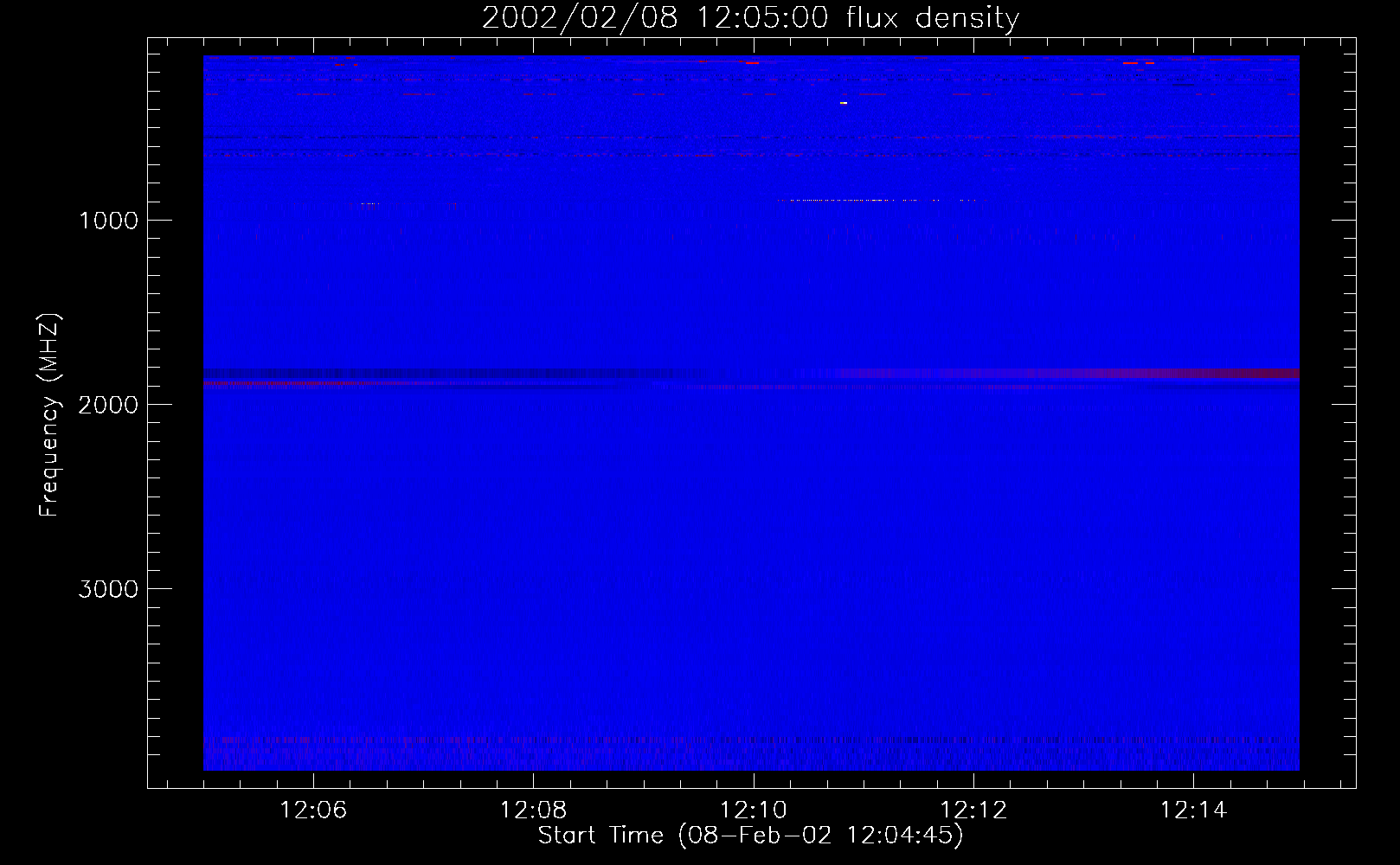
Task: Click the 2000 MHz axis tick label
Action: (108, 405)
